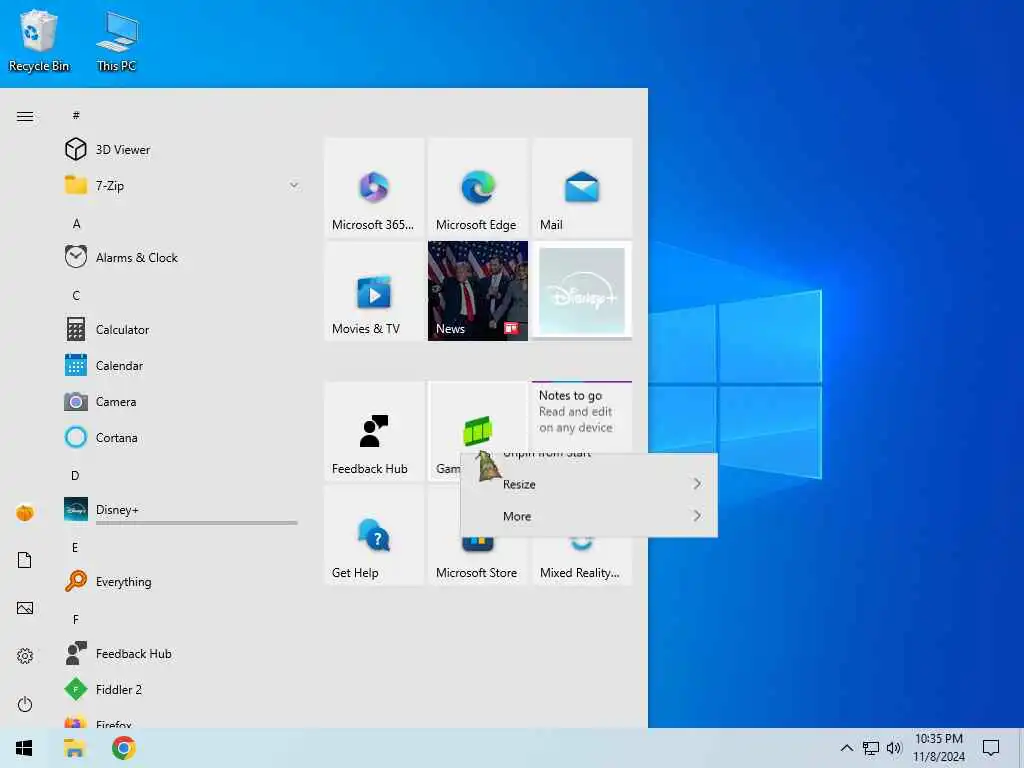Expand the 7-Zip folder chevron
The image size is (1024, 768).
point(294,185)
